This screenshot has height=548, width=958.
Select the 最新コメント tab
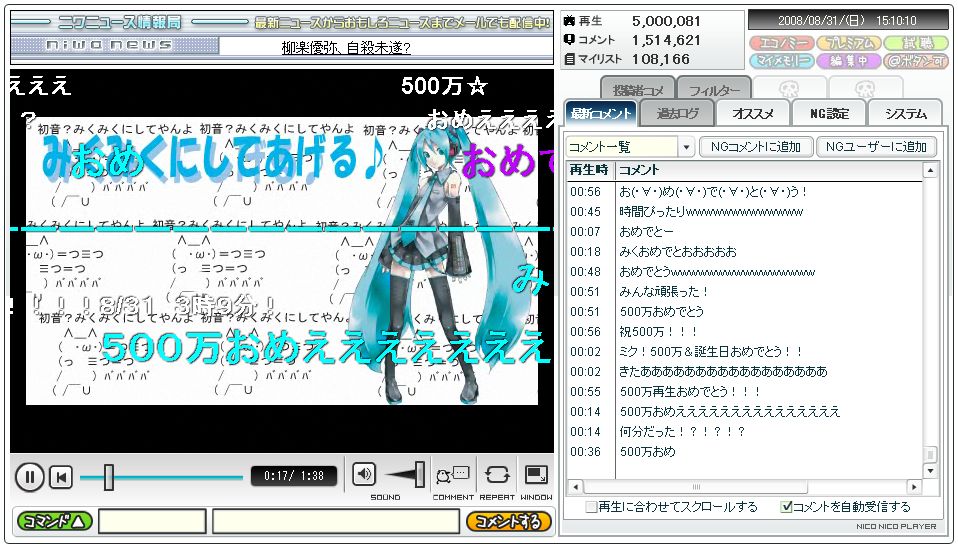600,114
